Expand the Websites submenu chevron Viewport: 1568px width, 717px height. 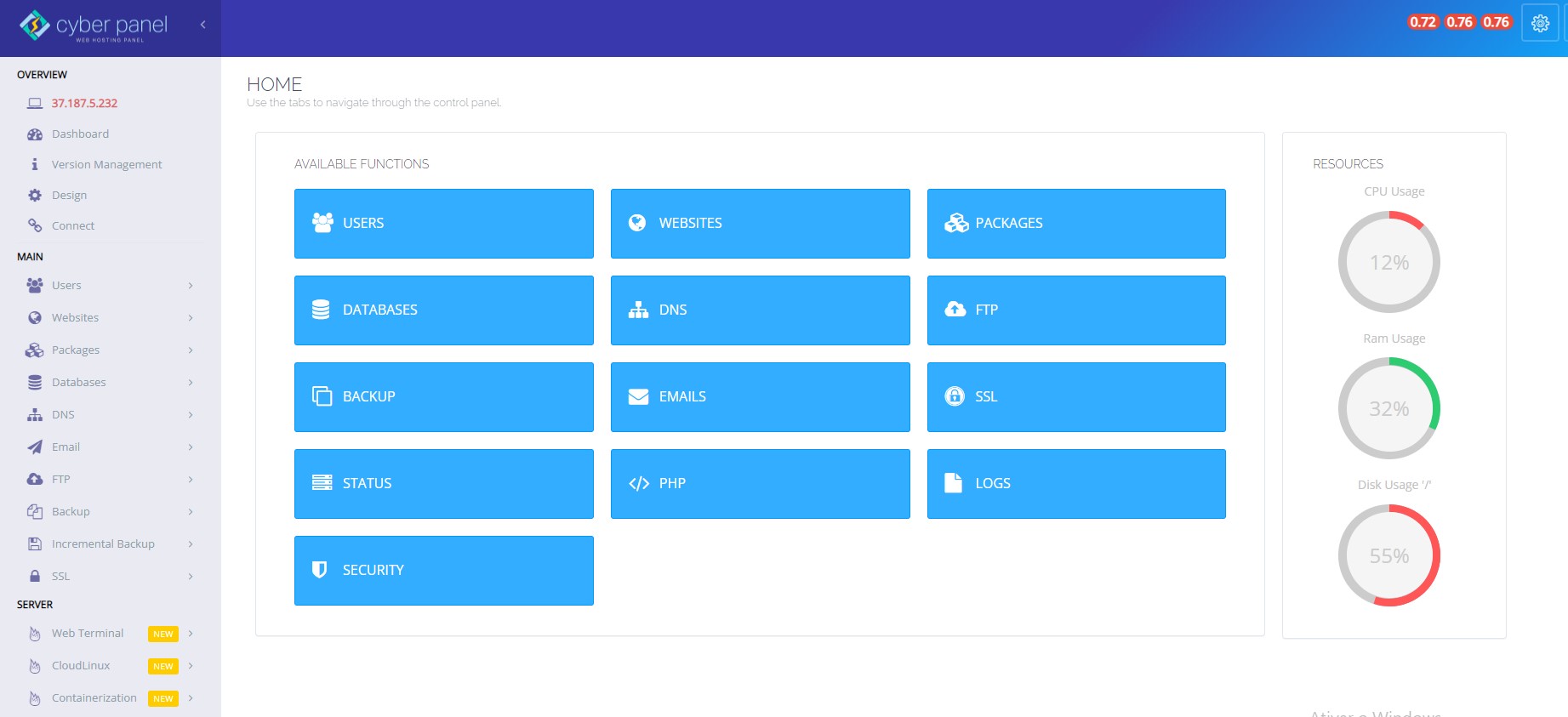click(x=191, y=318)
